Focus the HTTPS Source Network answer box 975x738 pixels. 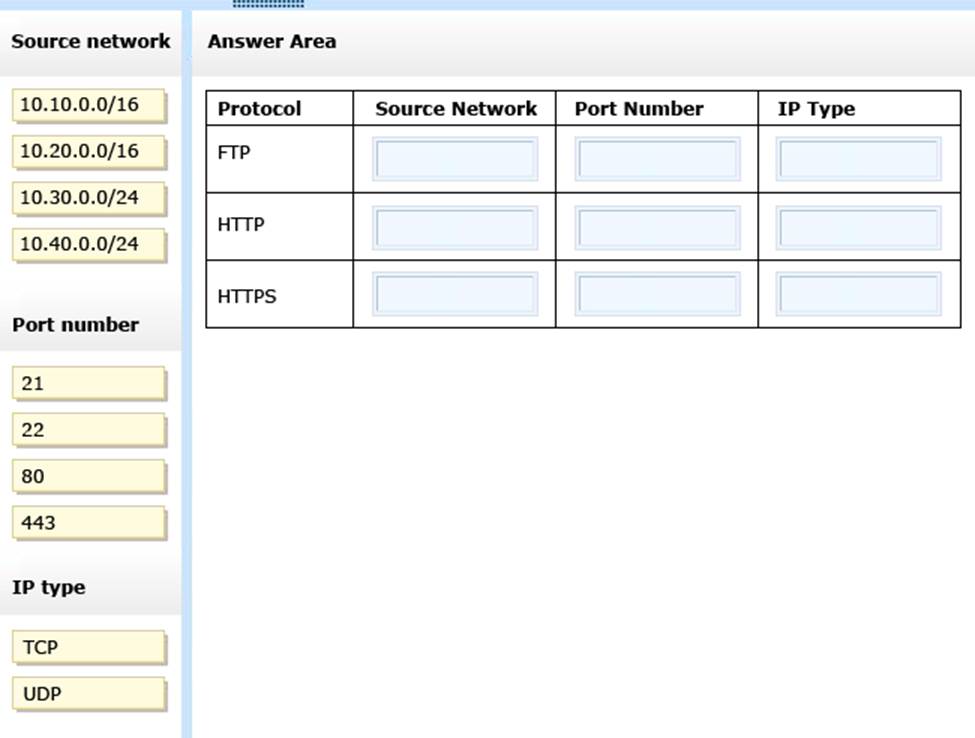pos(455,294)
